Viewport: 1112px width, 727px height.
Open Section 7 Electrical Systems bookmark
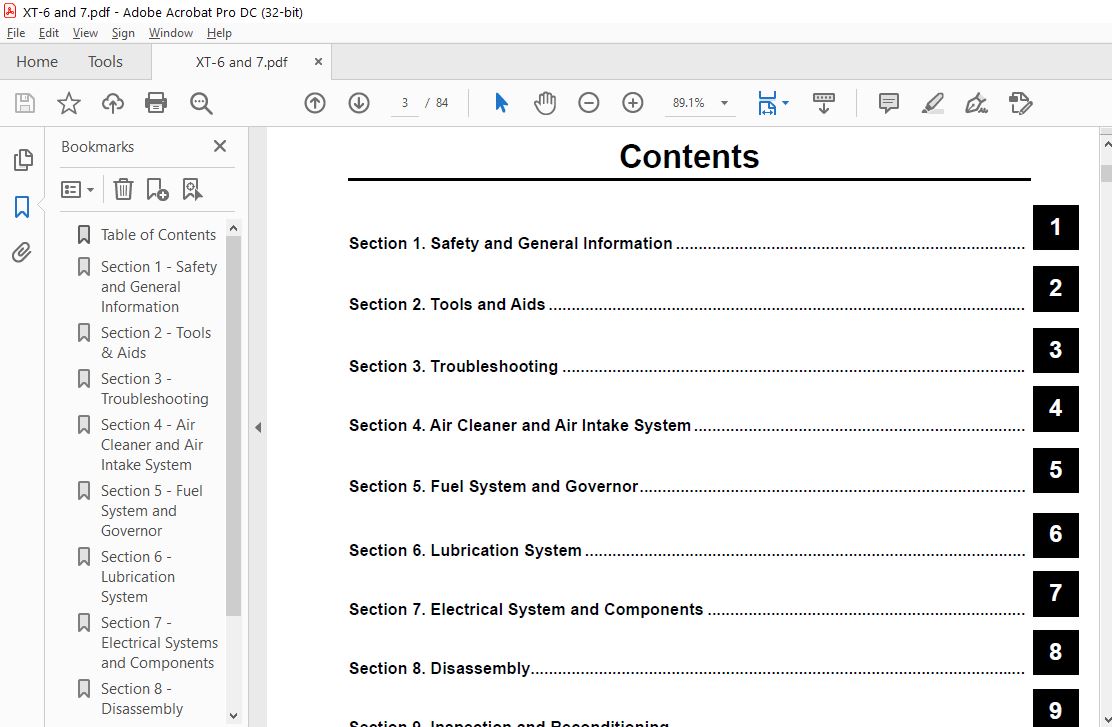[159, 643]
